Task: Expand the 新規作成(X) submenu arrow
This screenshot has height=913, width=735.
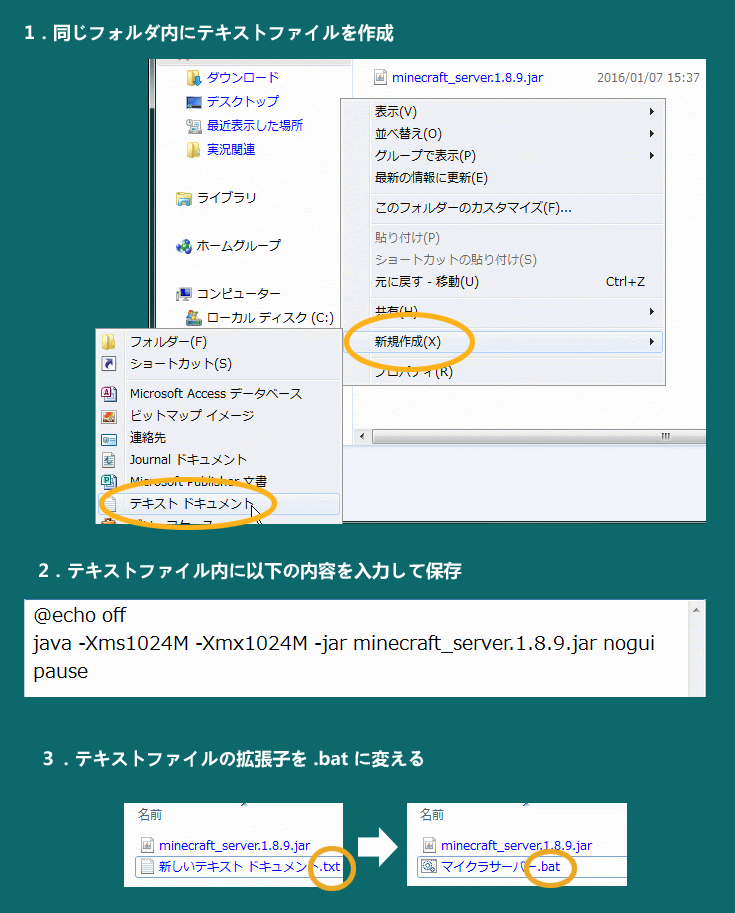Action: coord(652,342)
